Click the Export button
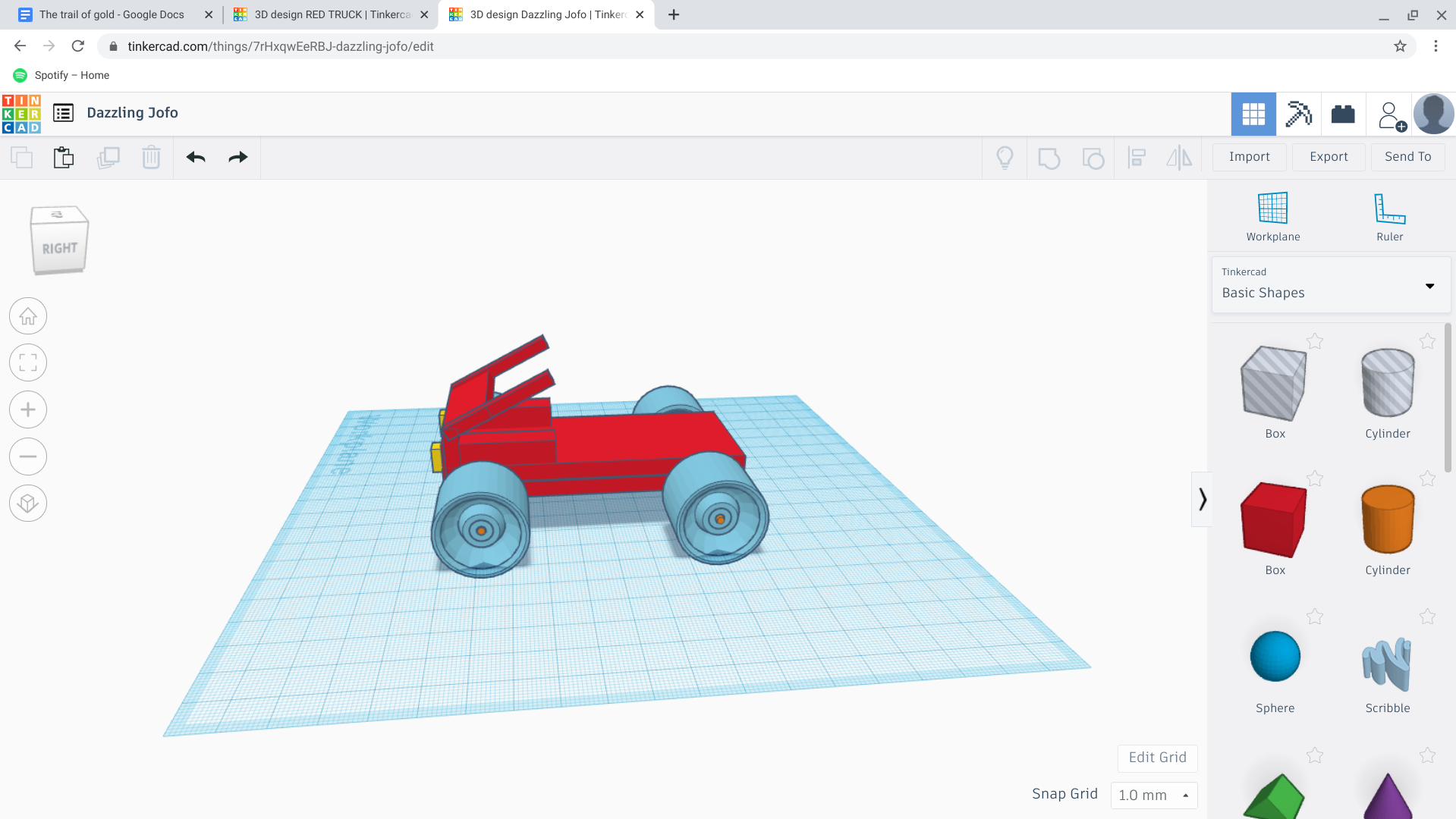1456x819 pixels. click(1329, 157)
